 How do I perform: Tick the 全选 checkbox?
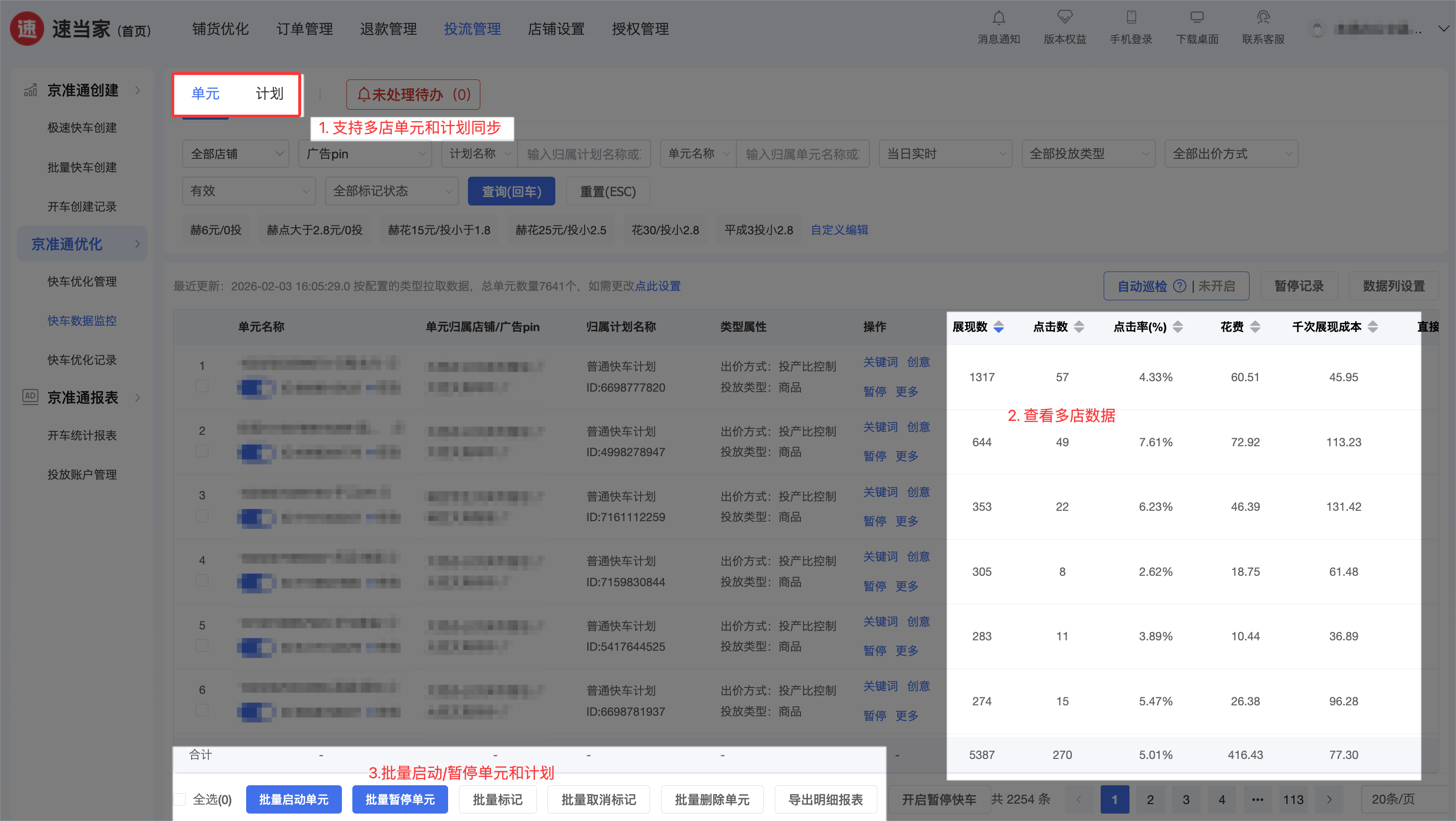[x=180, y=799]
